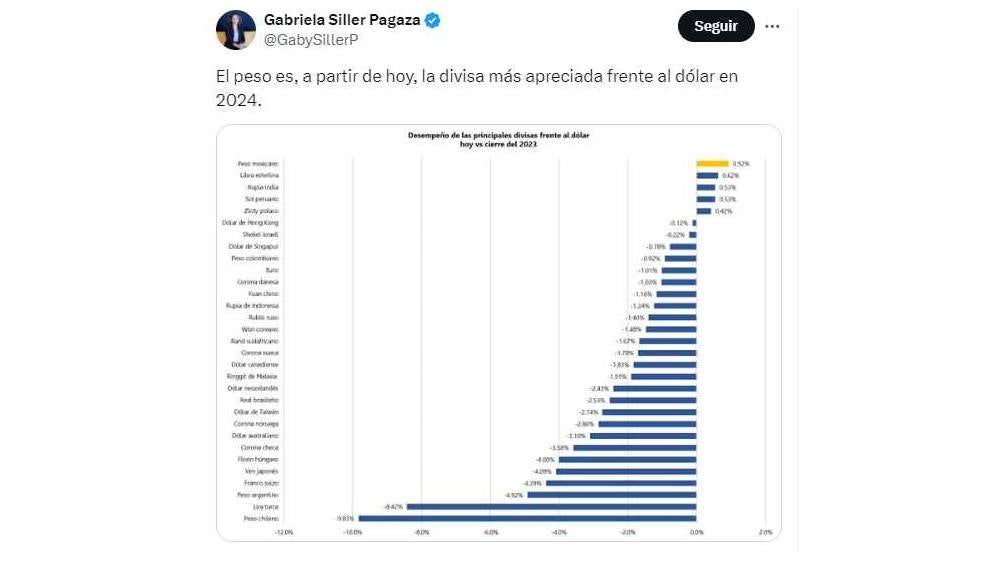
Task: Click the 0.92% value label
Action: pyautogui.click(x=741, y=163)
